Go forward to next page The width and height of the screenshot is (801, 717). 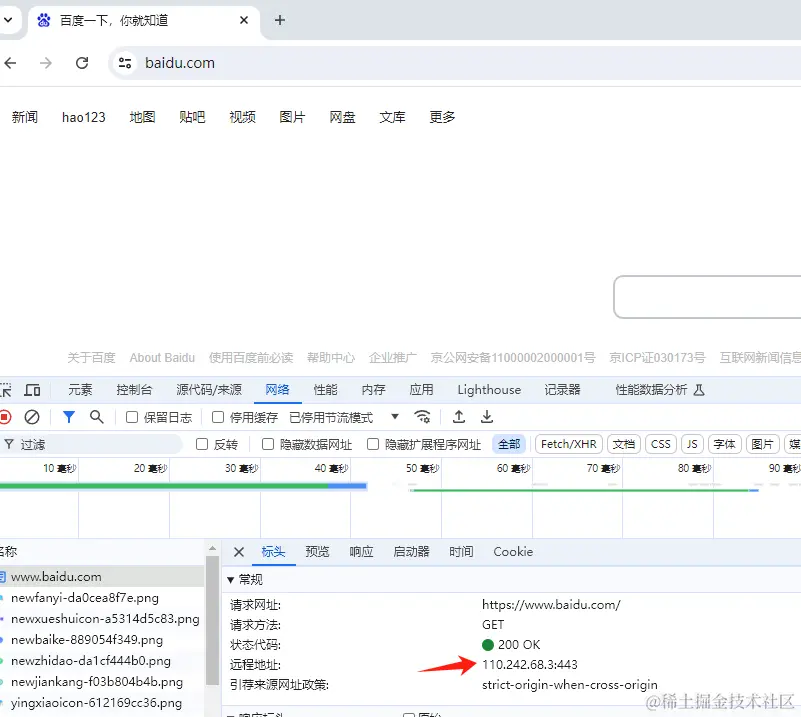[x=46, y=63]
